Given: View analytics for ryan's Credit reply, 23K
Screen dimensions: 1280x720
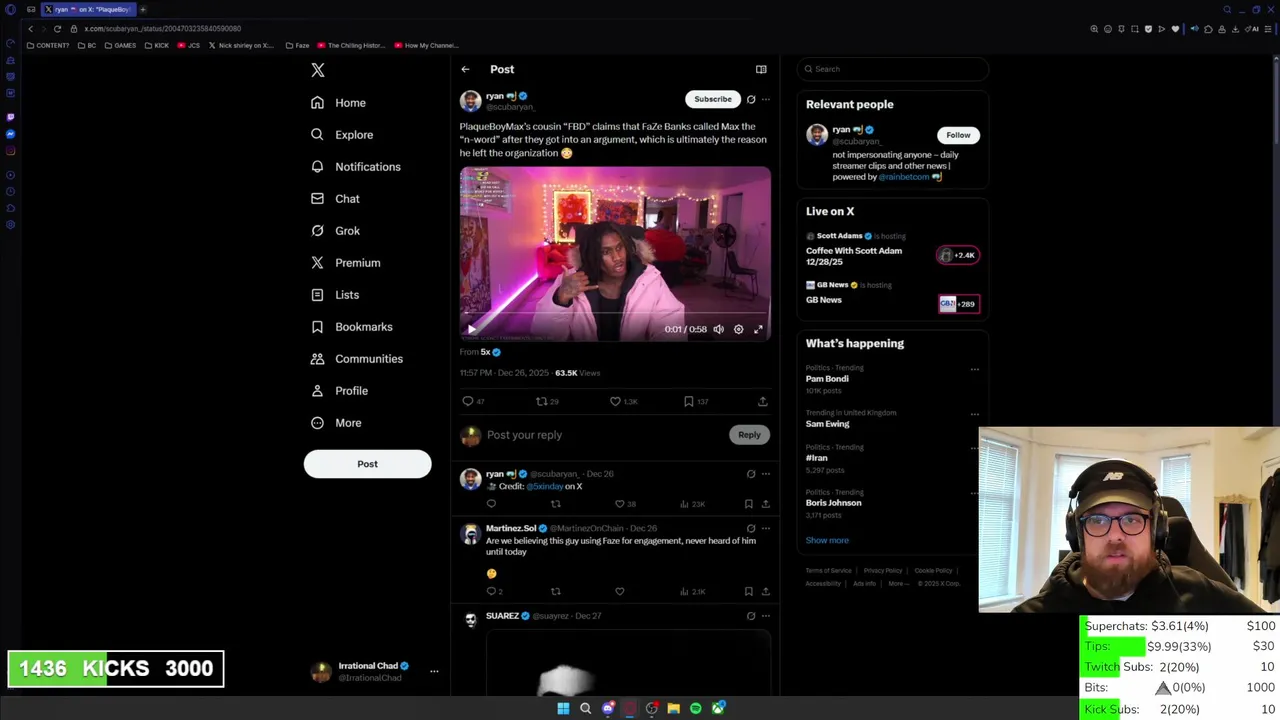Looking at the screenshot, I should (x=693, y=504).
